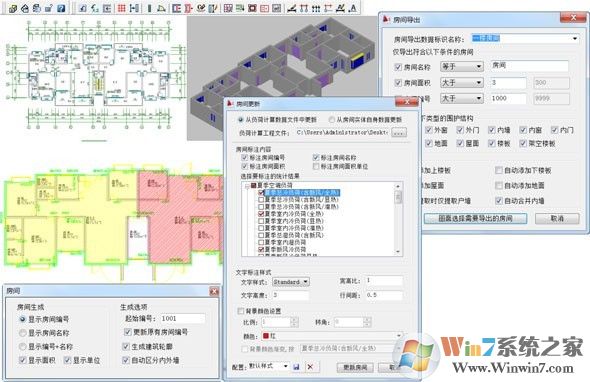This screenshot has height=382, width=590.
Task: Open 大于 dropdown in 房间面积 row
Action: click(462, 83)
